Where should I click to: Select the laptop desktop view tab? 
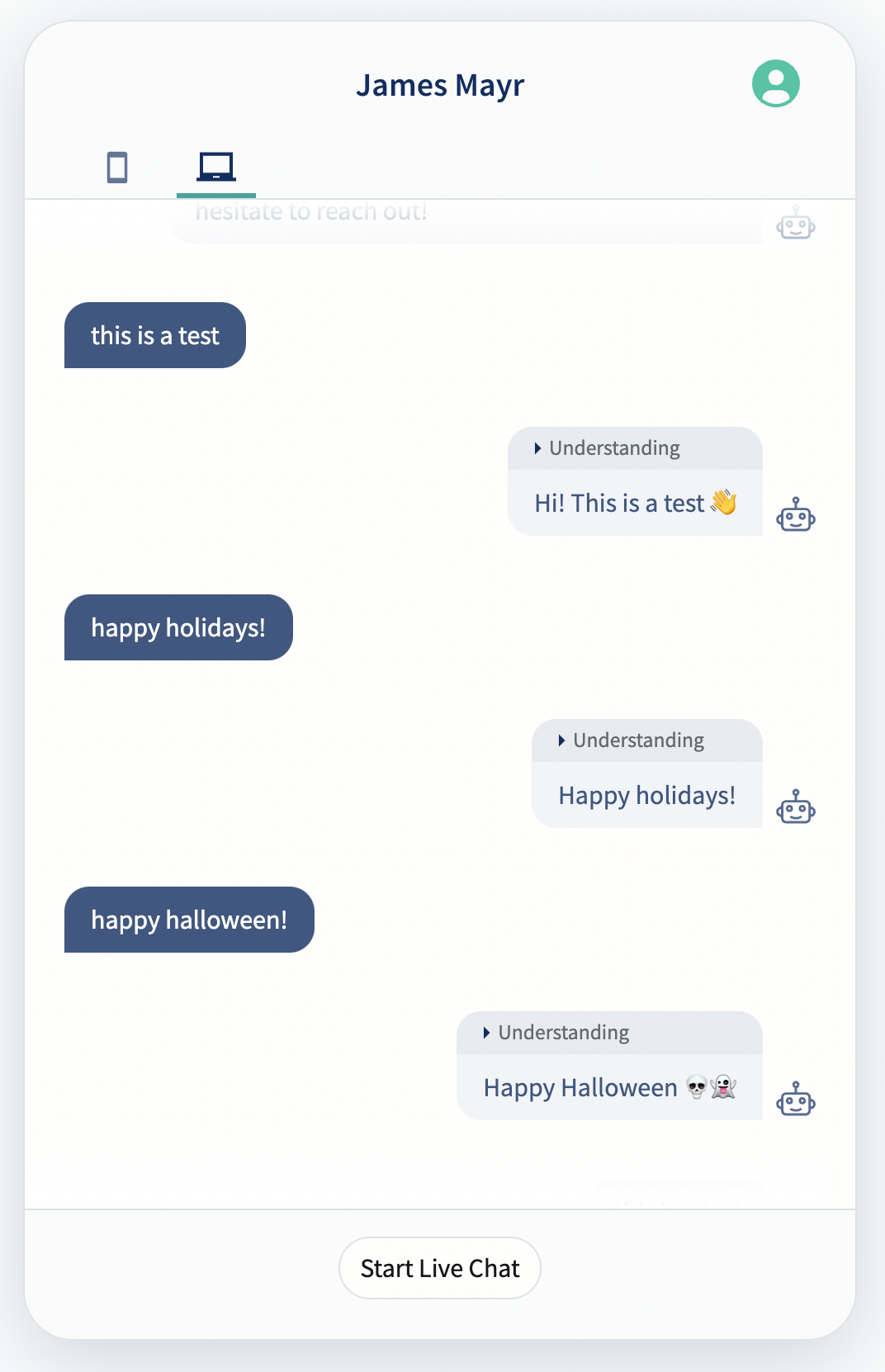coord(216,167)
